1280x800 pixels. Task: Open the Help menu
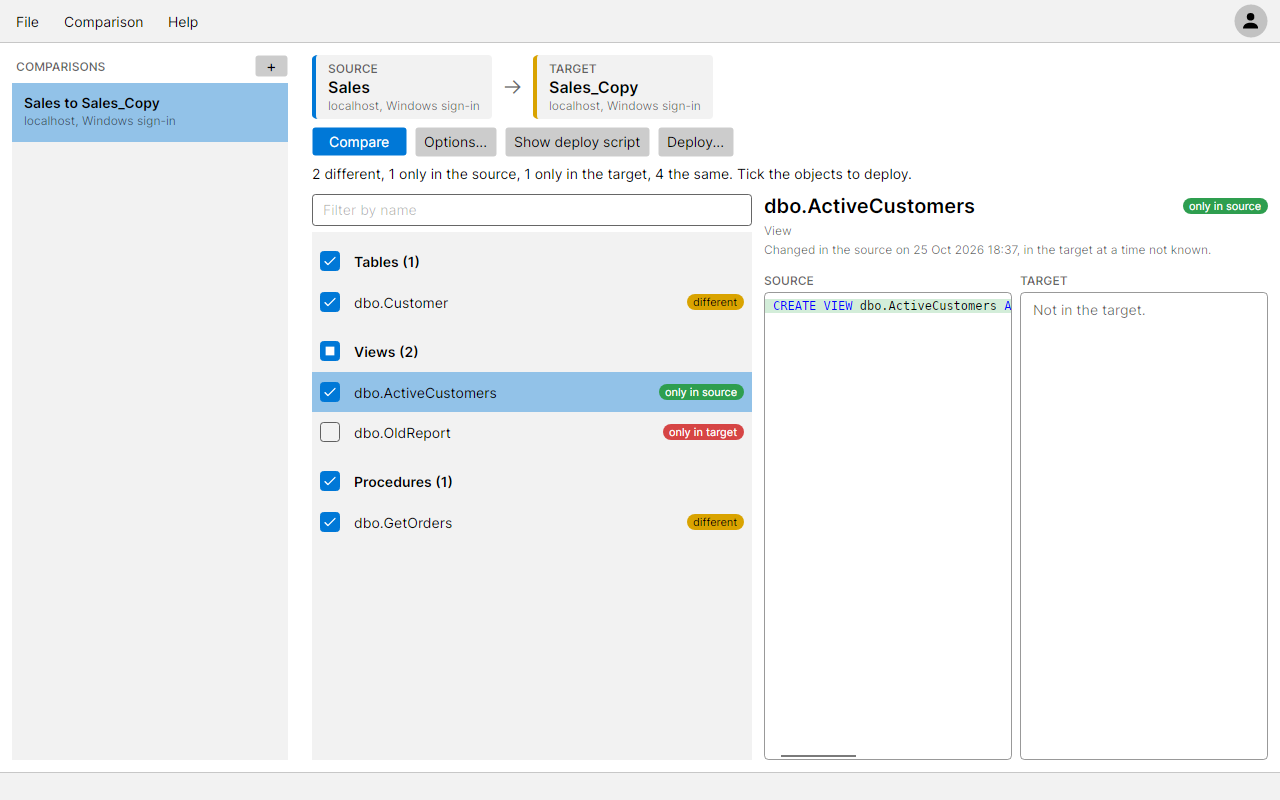(x=183, y=22)
